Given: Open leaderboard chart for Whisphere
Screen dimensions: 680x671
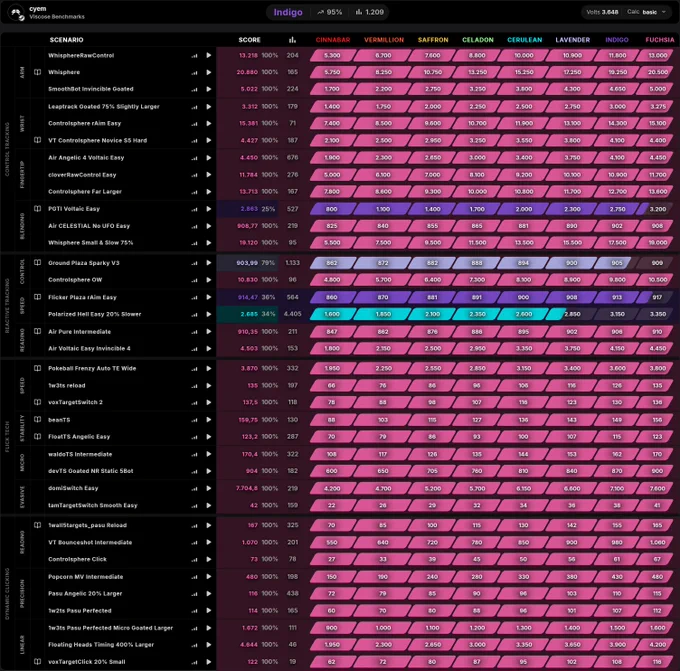Looking at the screenshot, I should (194, 73).
